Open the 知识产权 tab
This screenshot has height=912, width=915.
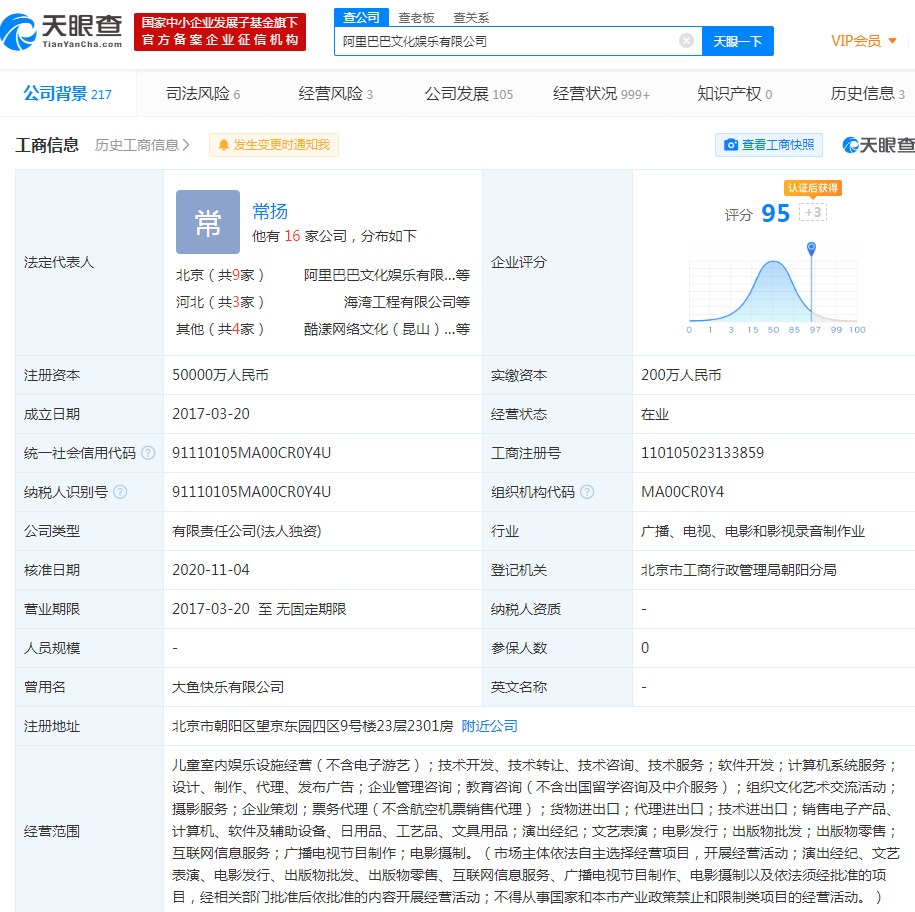tap(735, 93)
